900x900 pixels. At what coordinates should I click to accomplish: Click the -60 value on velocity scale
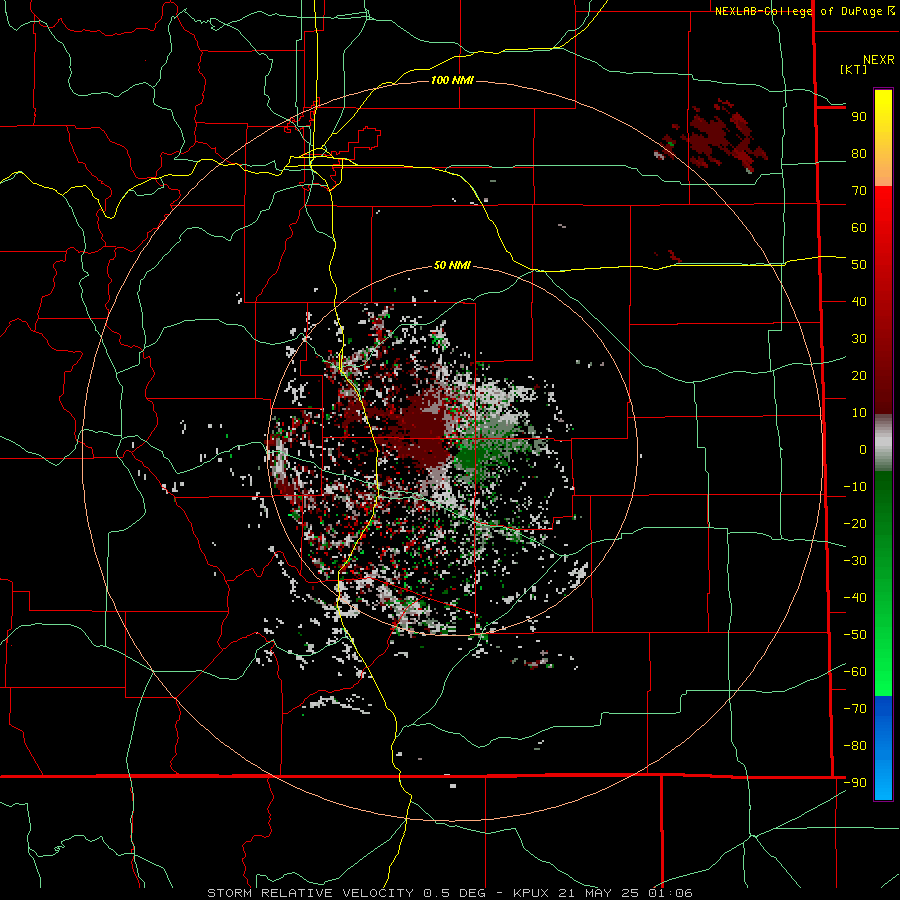[855, 672]
